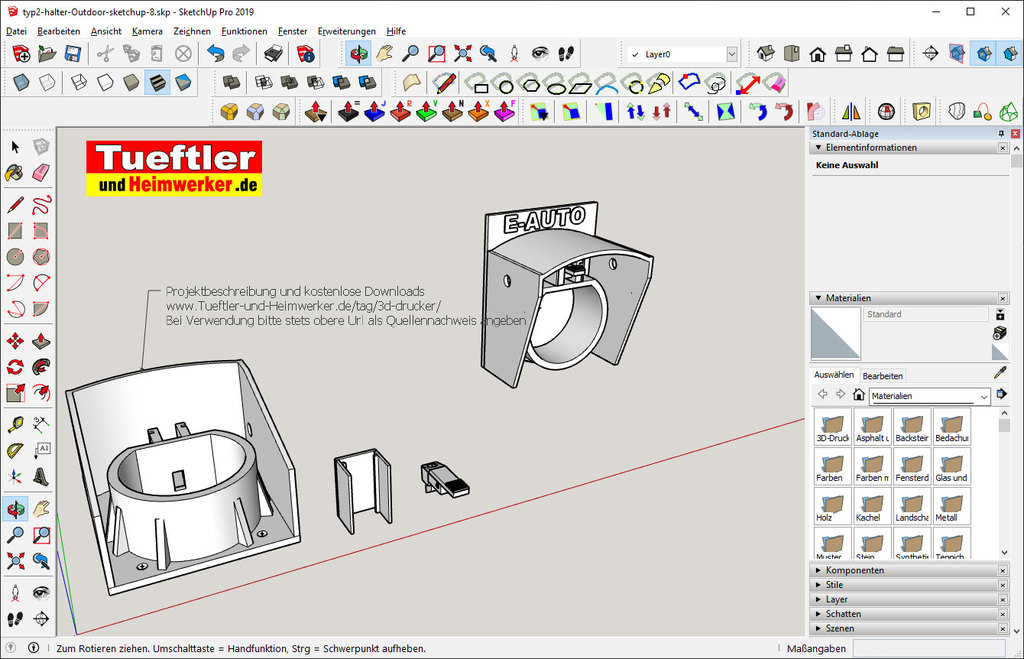The image size is (1024, 659).
Task: Choose the pink Eraser tool
Action: coord(41,173)
